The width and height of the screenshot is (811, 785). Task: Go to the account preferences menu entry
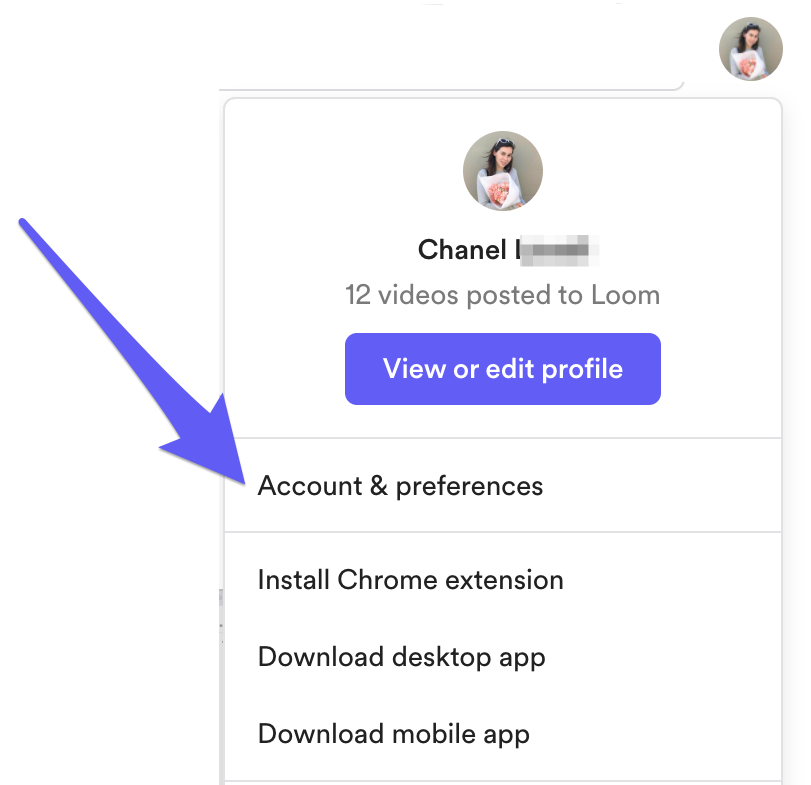(400, 486)
